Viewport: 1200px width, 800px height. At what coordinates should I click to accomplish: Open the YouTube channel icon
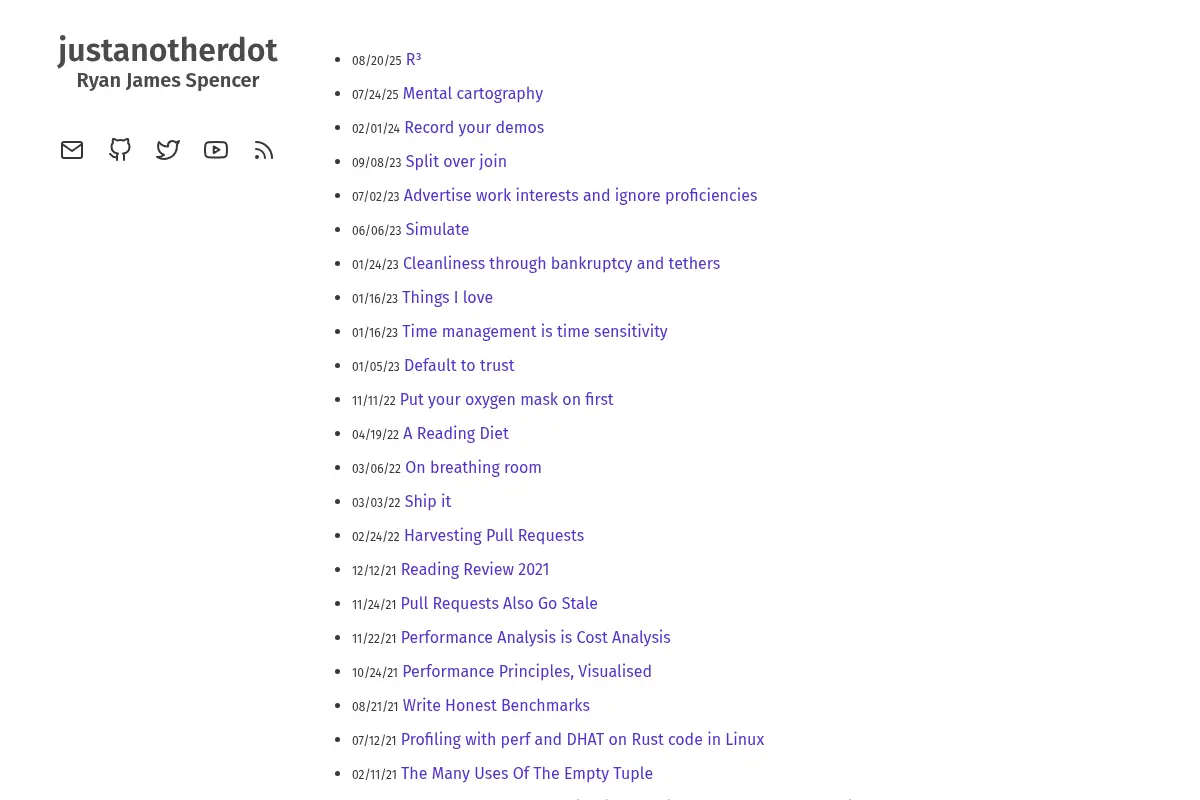pyautogui.click(x=216, y=150)
